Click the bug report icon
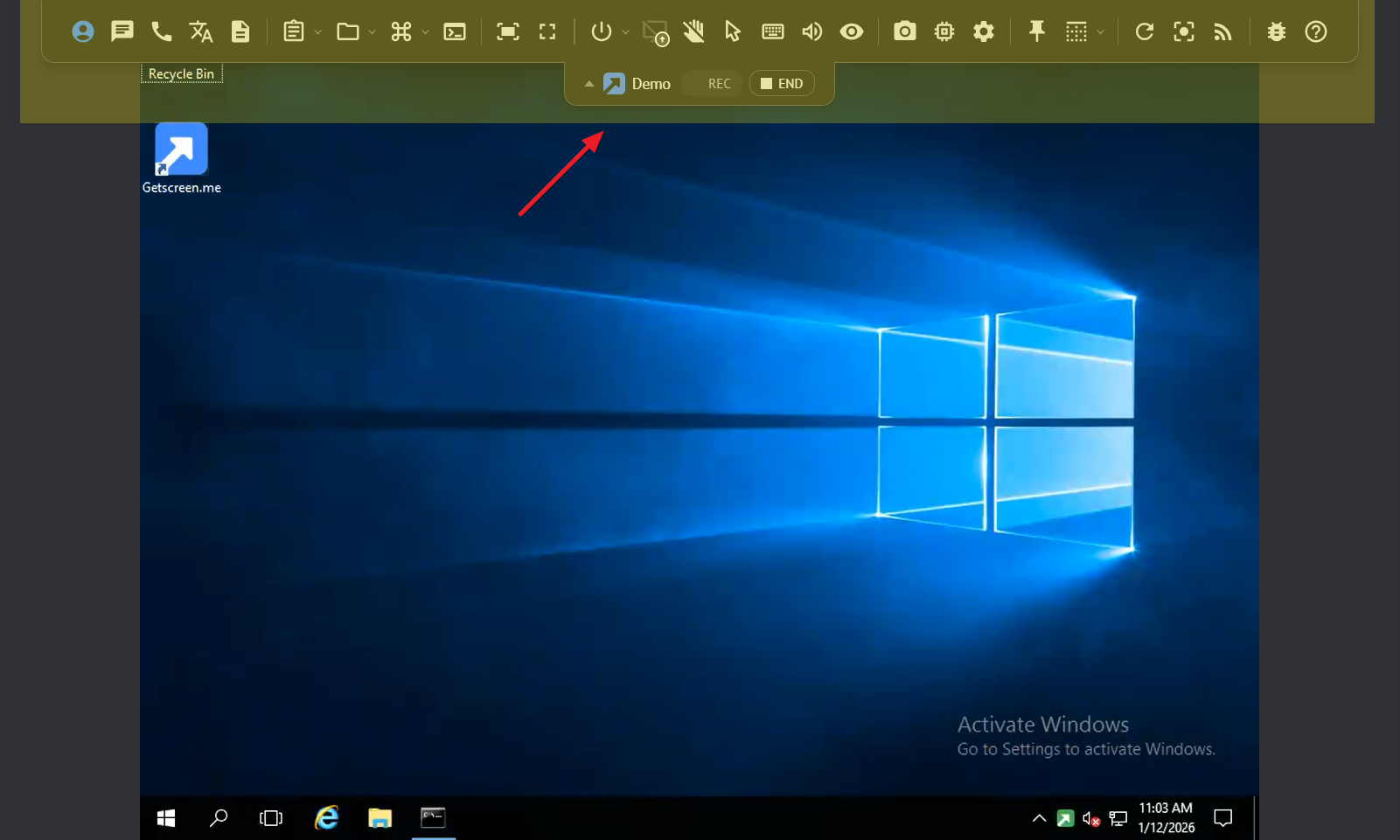 [1277, 31]
